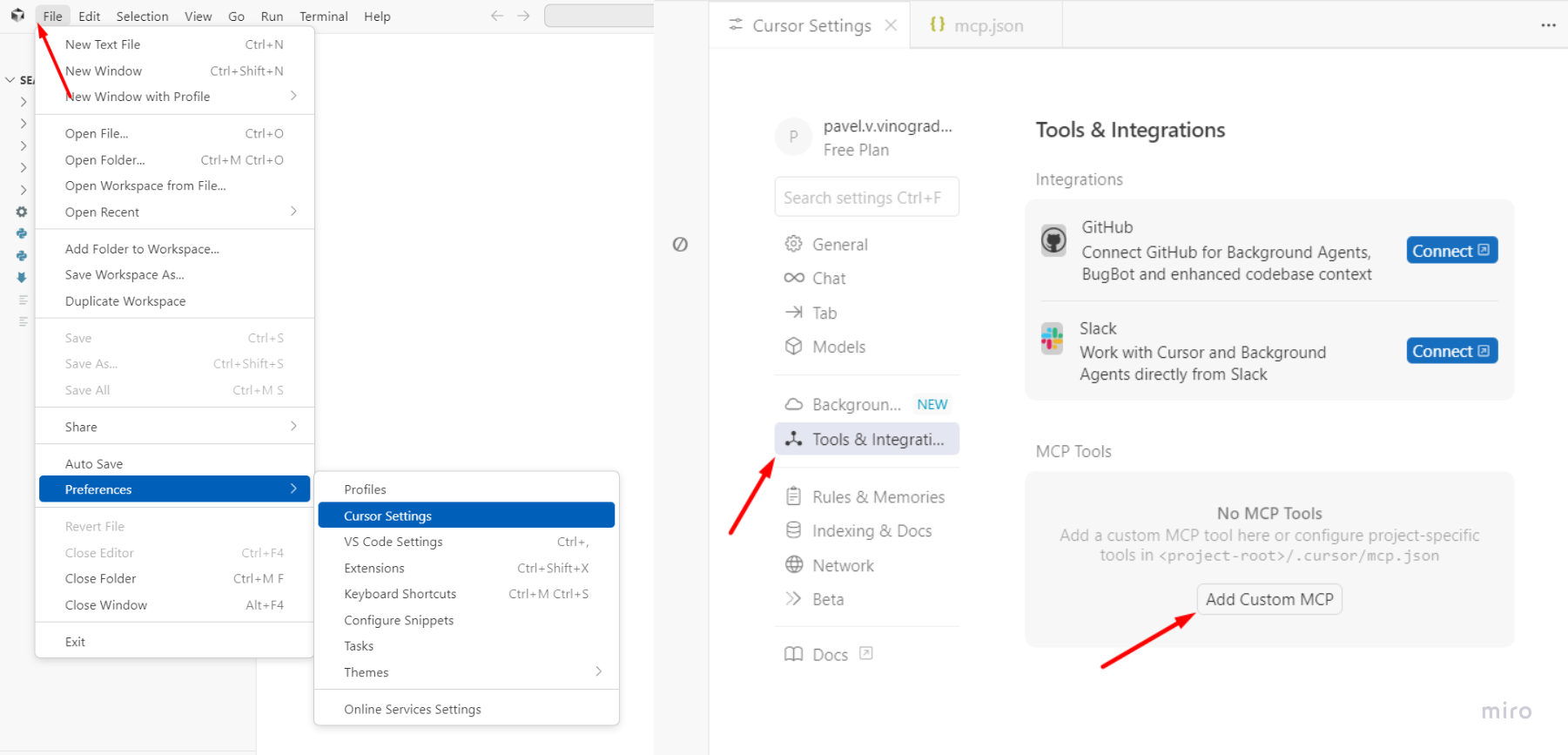This screenshot has width=1568, height=755.
Task: Open the Selection menu
Action: 142,16
